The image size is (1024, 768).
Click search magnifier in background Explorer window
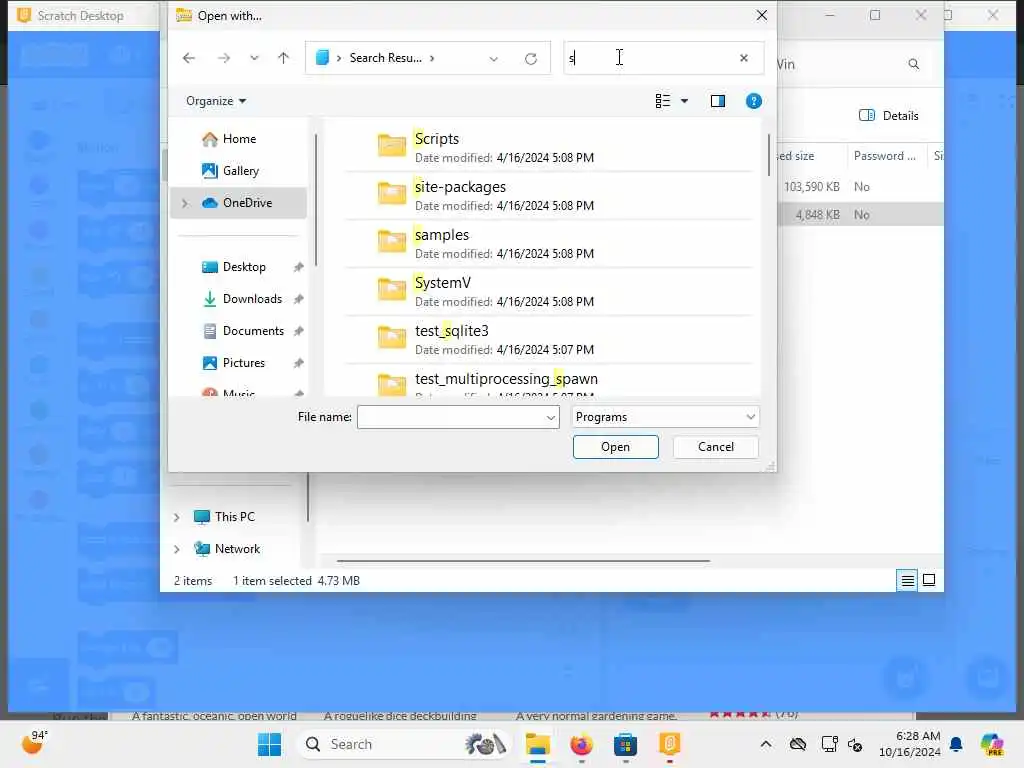(914, 64)
